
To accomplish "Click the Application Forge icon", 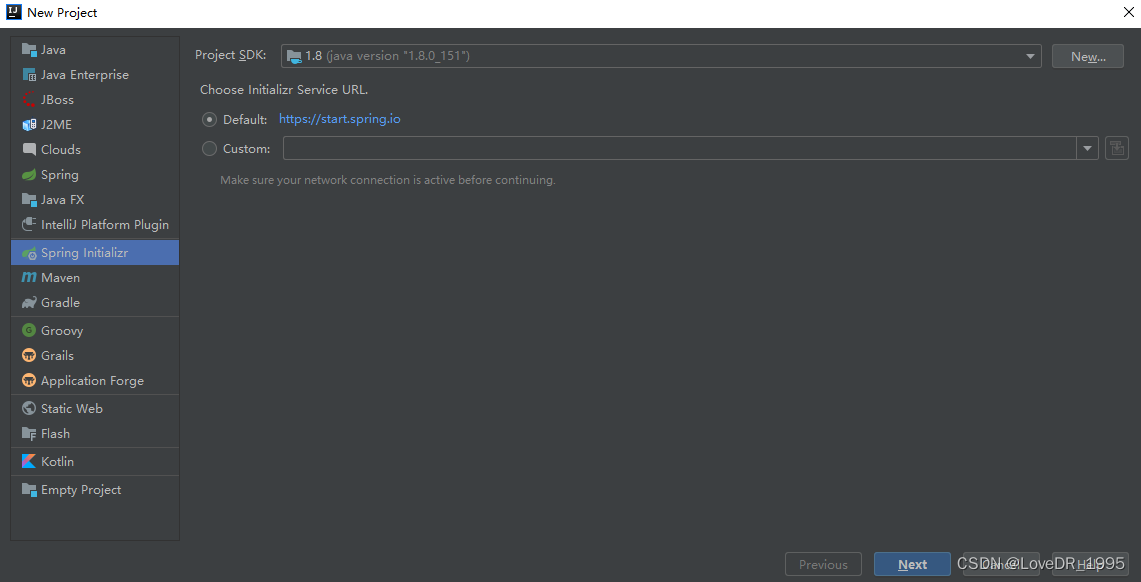I will click(29, 380).
